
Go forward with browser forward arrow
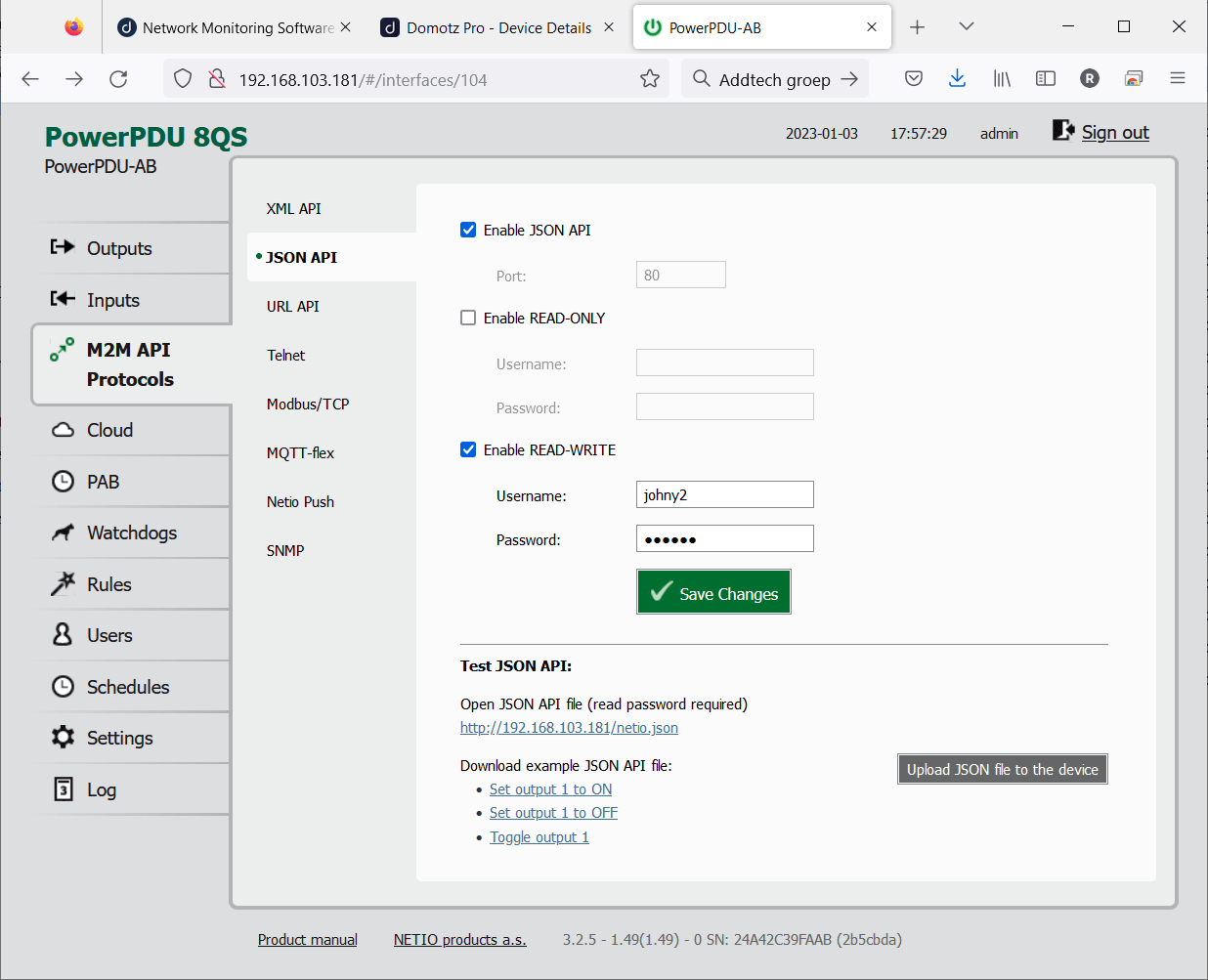pyautogui.click(x=74, y=79)
